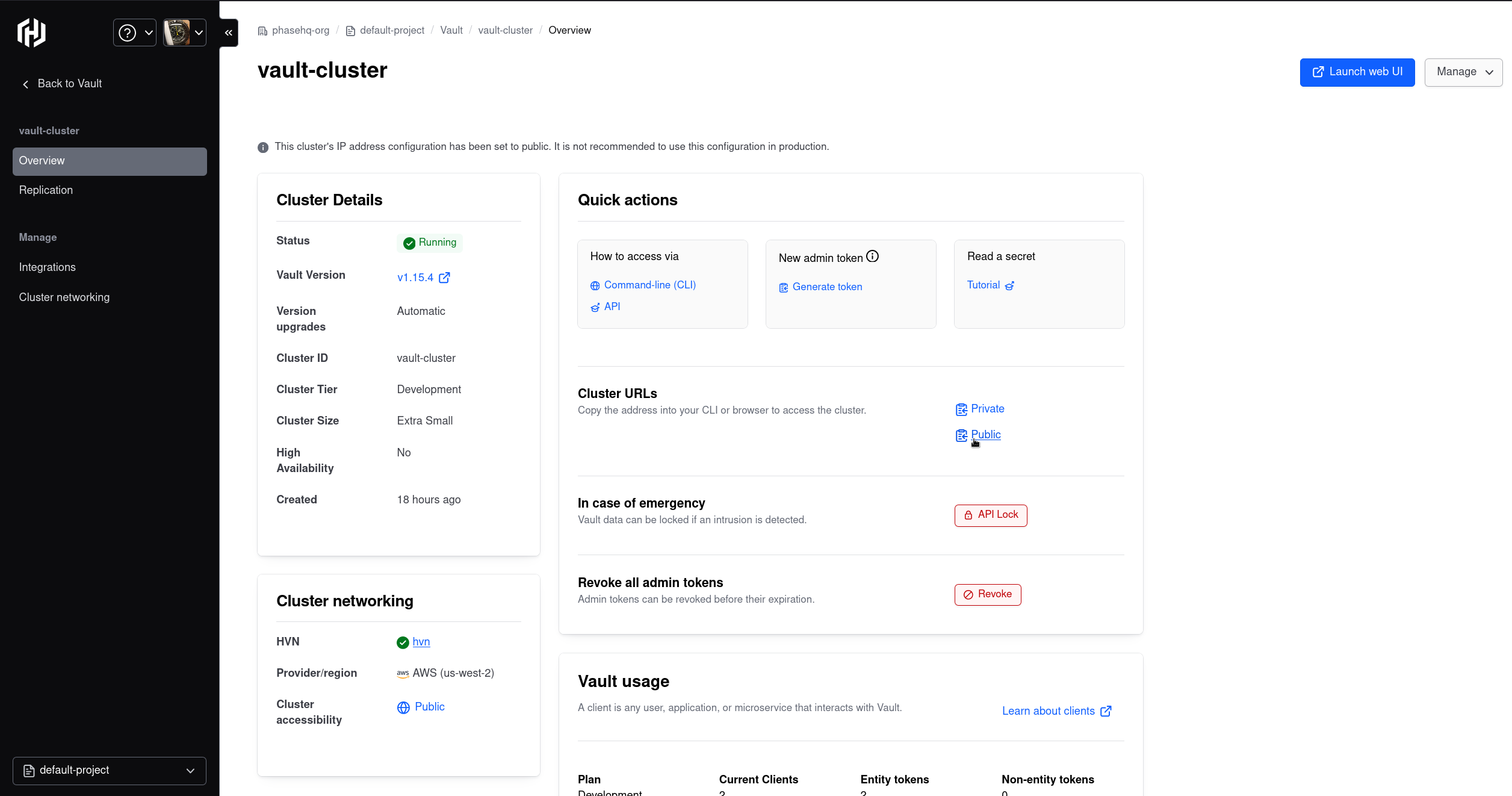Open the help menu in the top navigation
The height and width of the screenshot is (796, 1512).
(134, 33)
